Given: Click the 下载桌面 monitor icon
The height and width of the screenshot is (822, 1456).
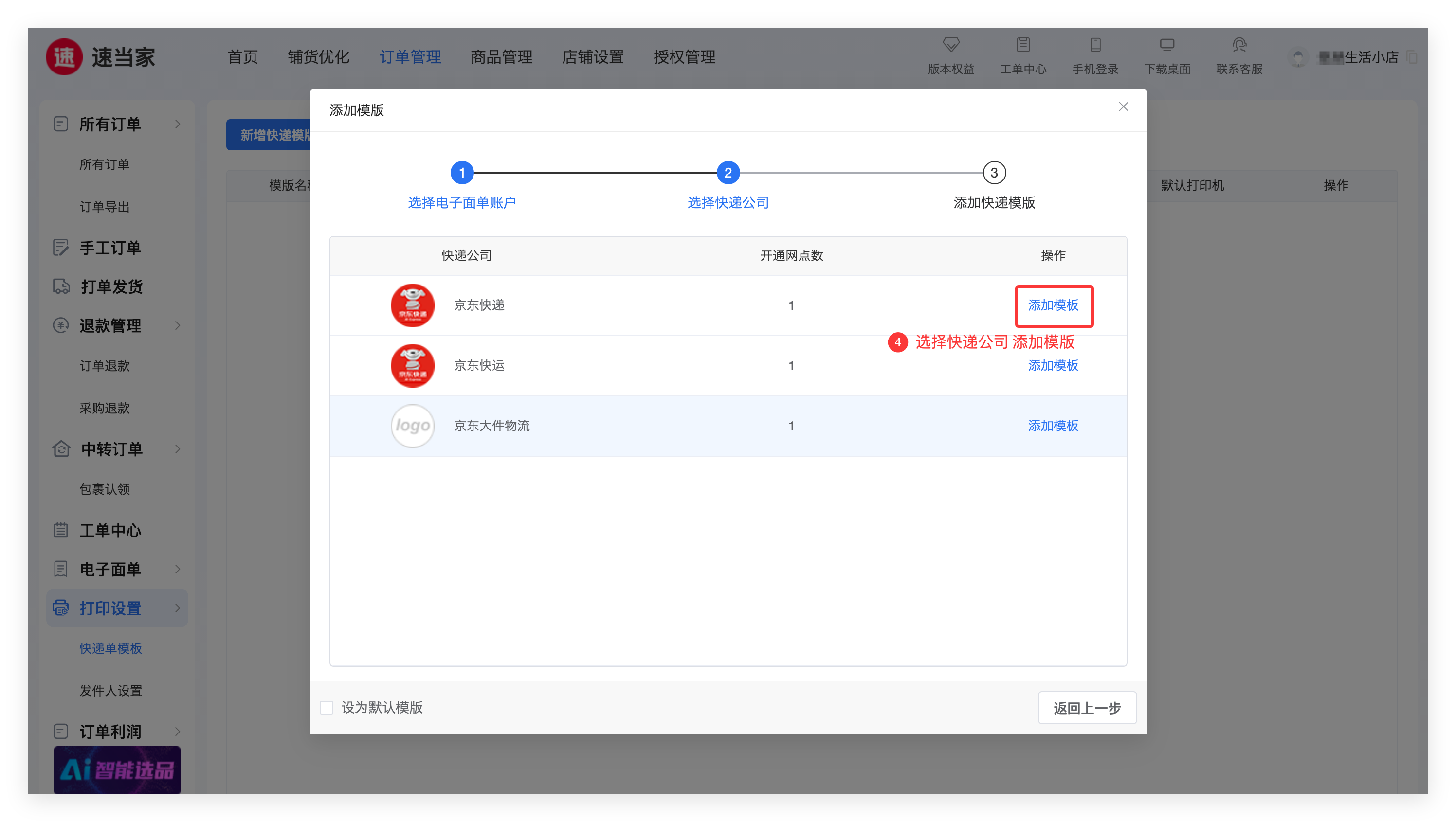Looking at the screenshot, I should point(1166,44).
